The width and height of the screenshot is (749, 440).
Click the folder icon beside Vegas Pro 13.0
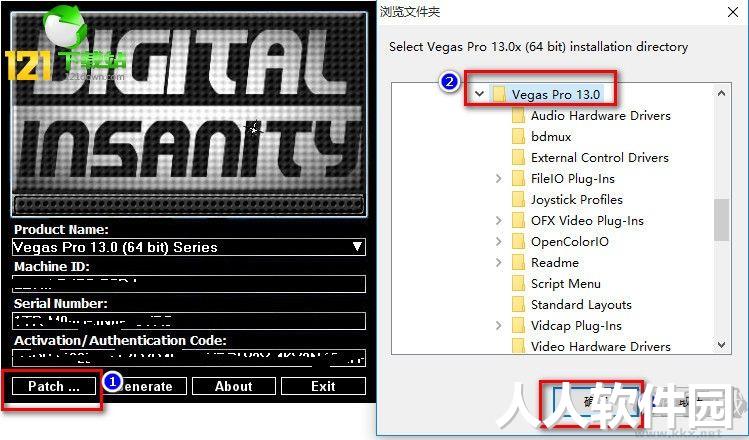coord(499,94)
